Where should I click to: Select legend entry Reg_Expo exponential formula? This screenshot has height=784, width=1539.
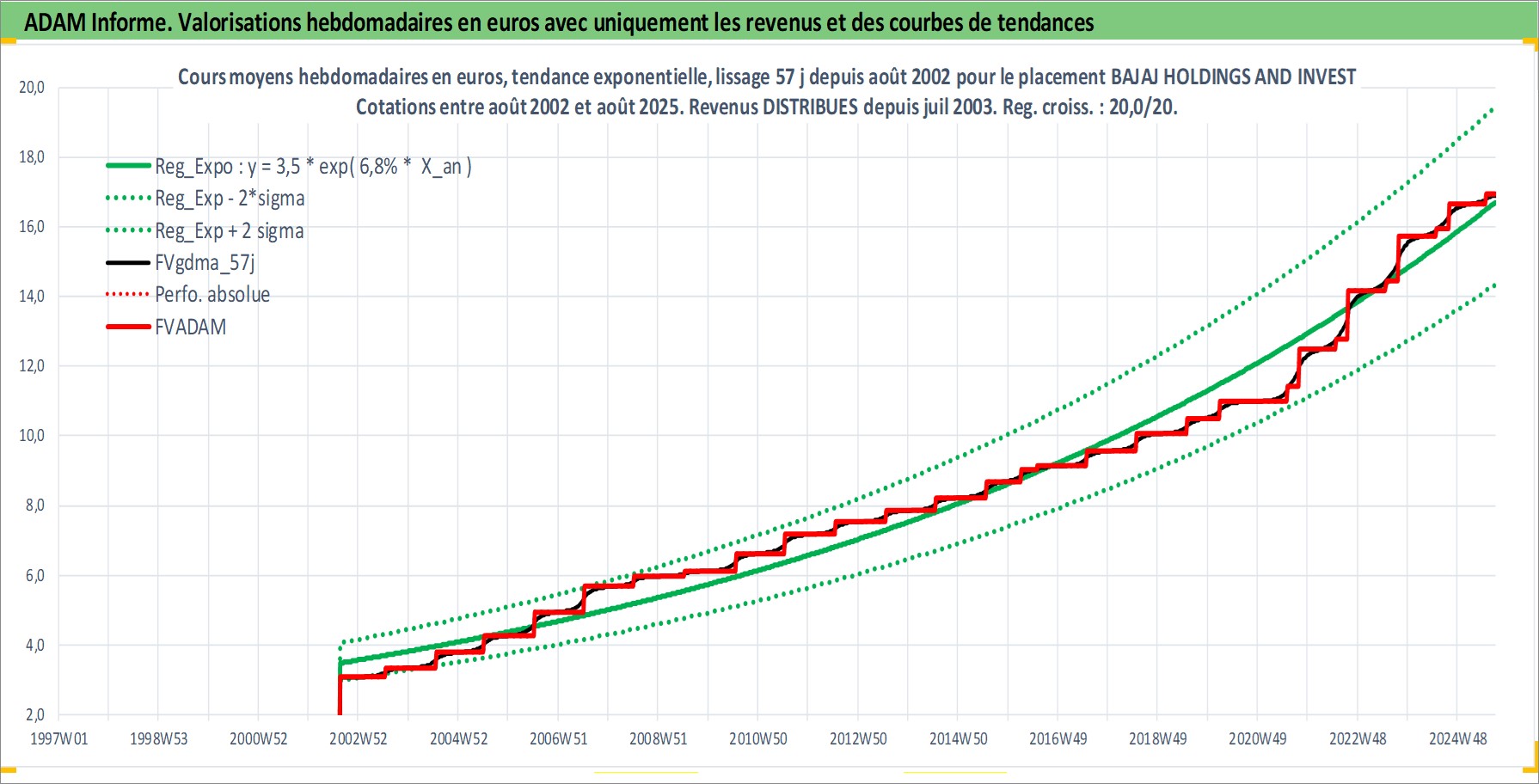313,166
